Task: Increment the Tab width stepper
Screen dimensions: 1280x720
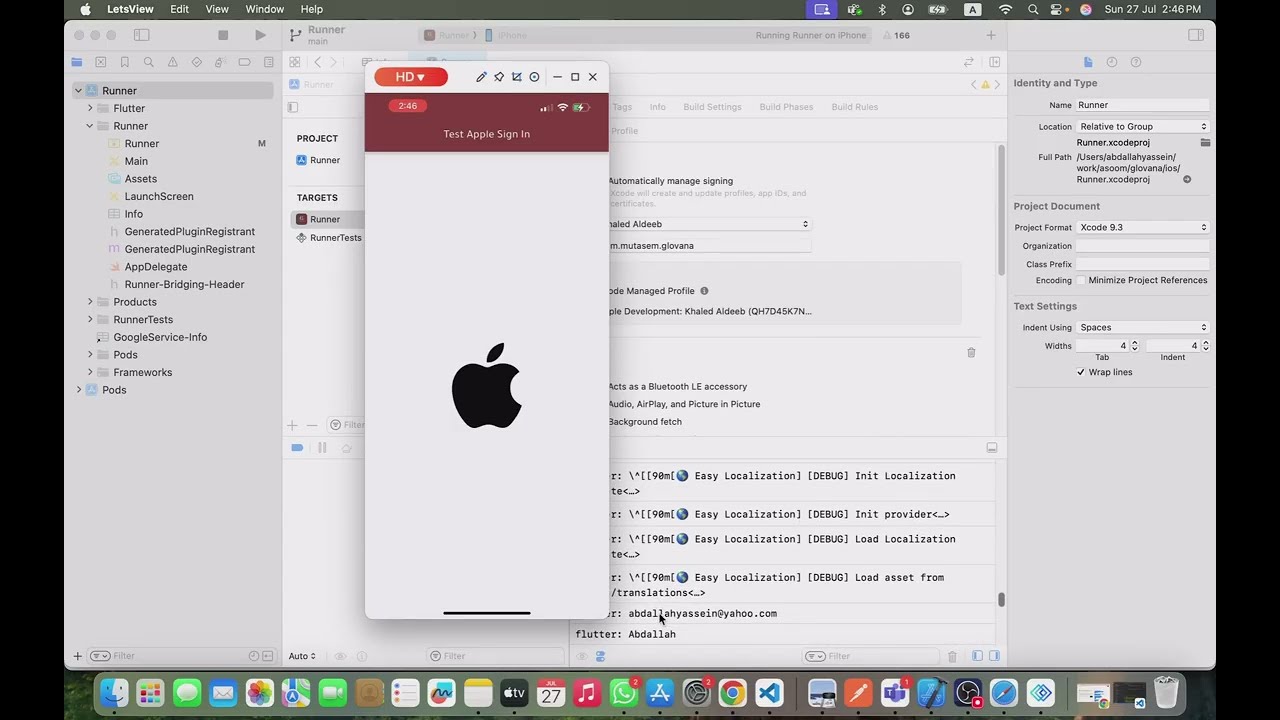Action: pos(1134,343)
